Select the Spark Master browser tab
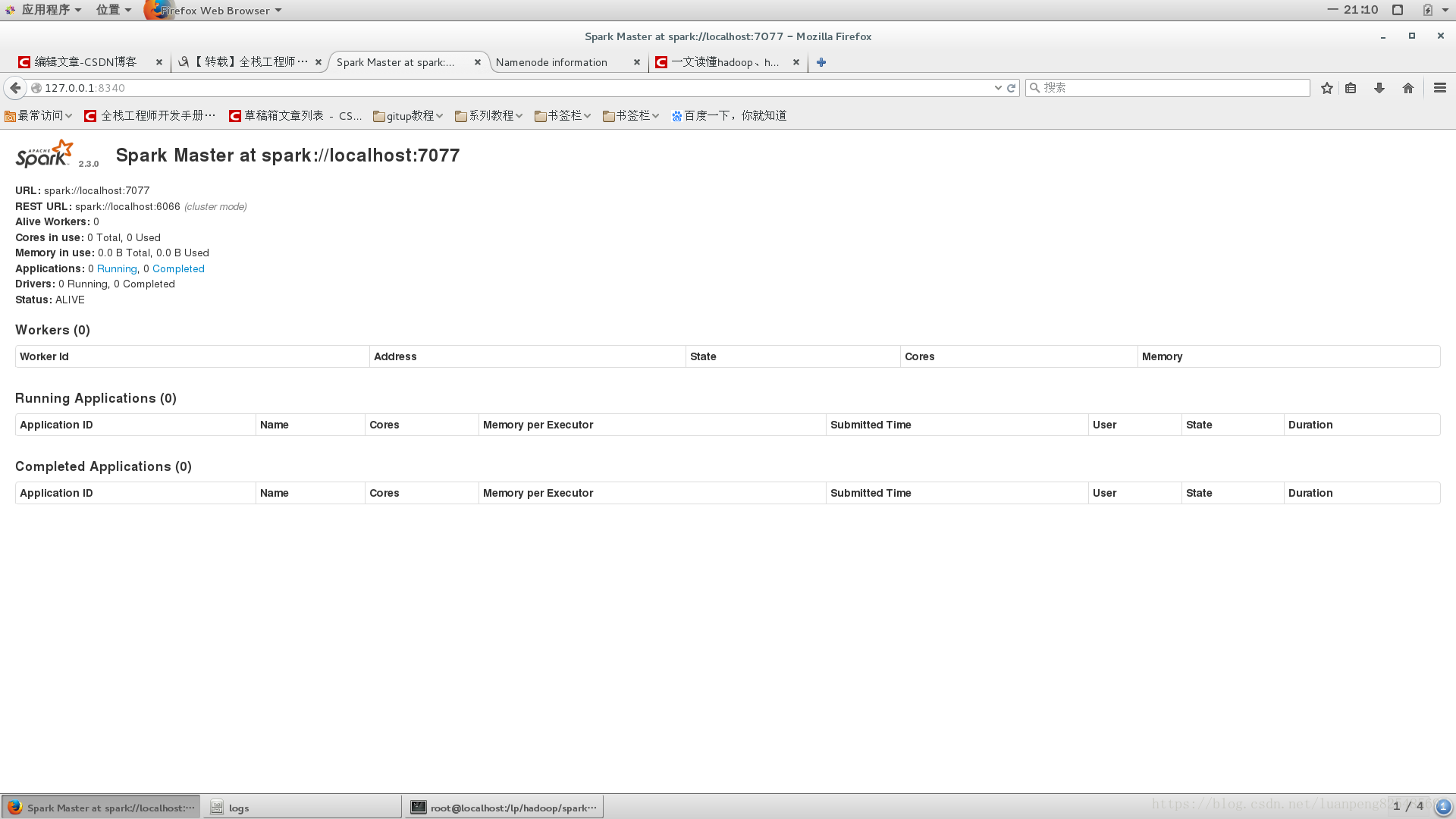Viewport: 1456px width, 819px height. 395,62
